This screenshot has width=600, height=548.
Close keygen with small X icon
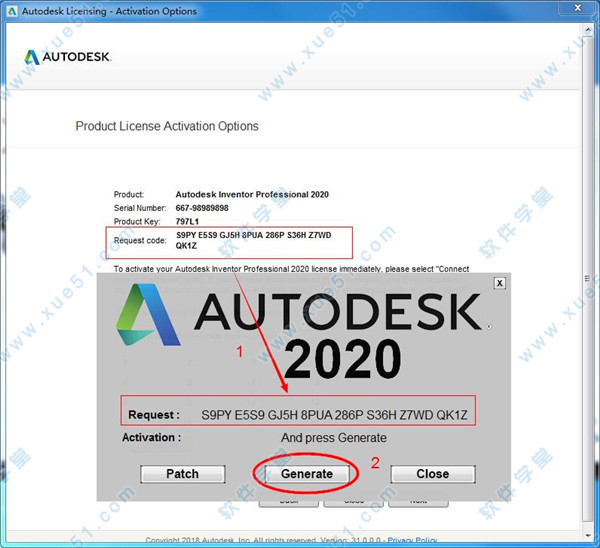coord(499,283)
